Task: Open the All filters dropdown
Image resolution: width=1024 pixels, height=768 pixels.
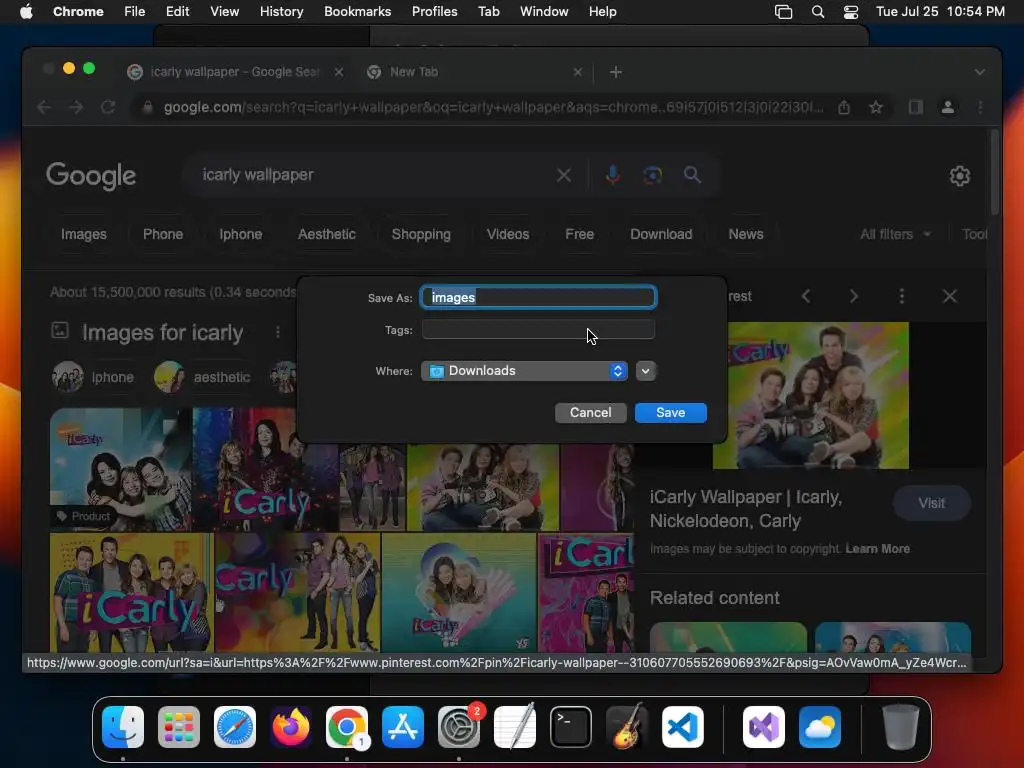Action: point(895,234)
